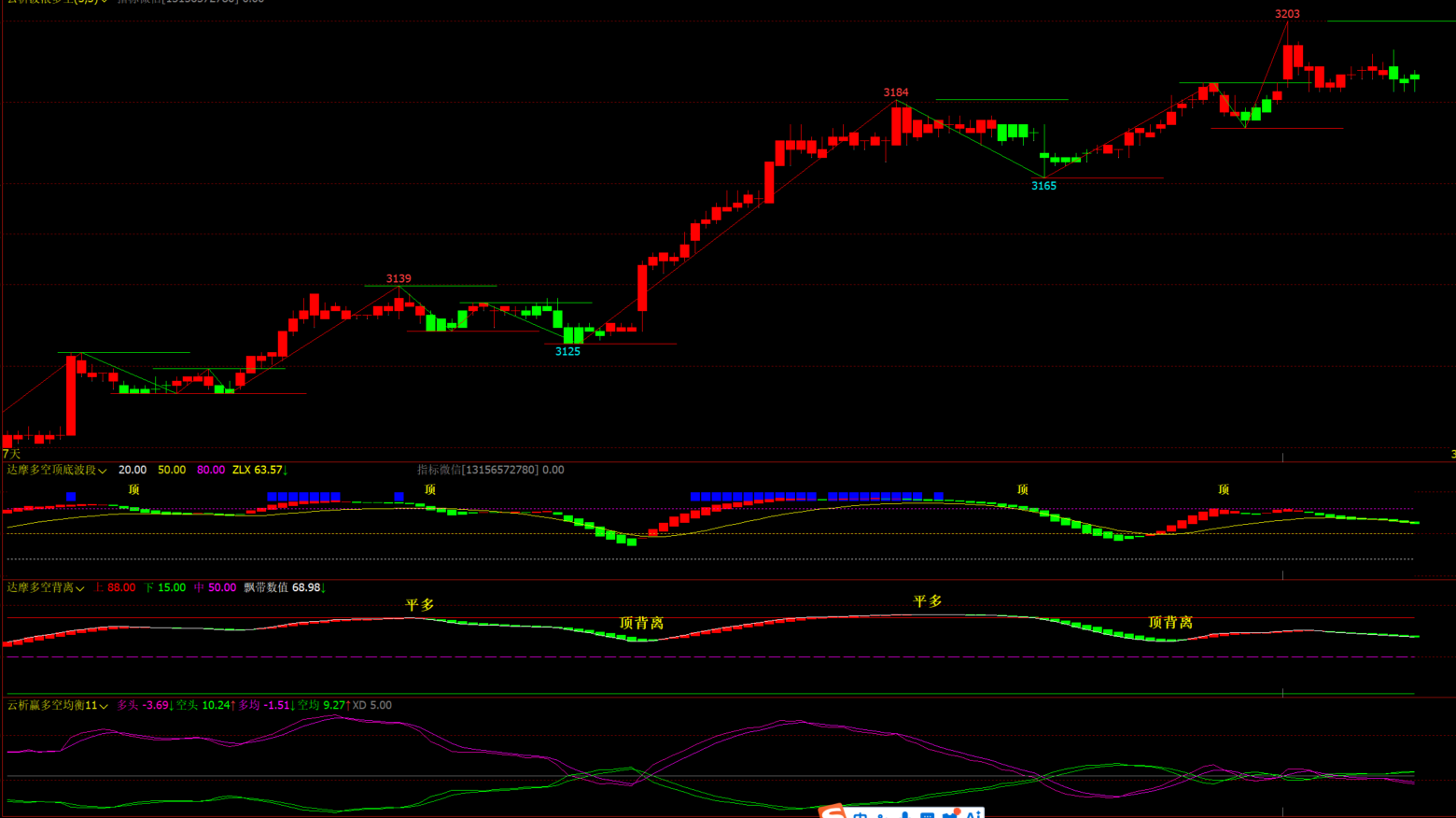The width and height of the screenshot is (1456, 818).
Task: Select the 飘带数值 68.98 readout
Action: click(284, 587)
